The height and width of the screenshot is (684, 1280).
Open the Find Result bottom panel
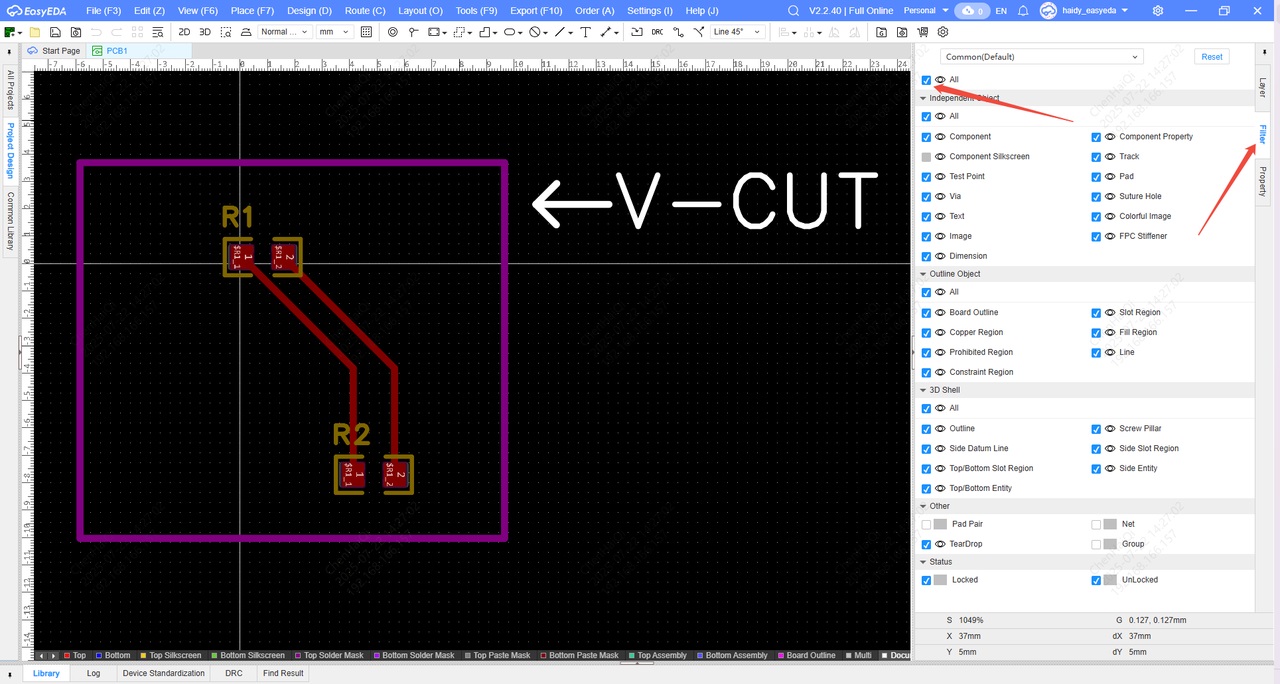(x=283, y=673)
